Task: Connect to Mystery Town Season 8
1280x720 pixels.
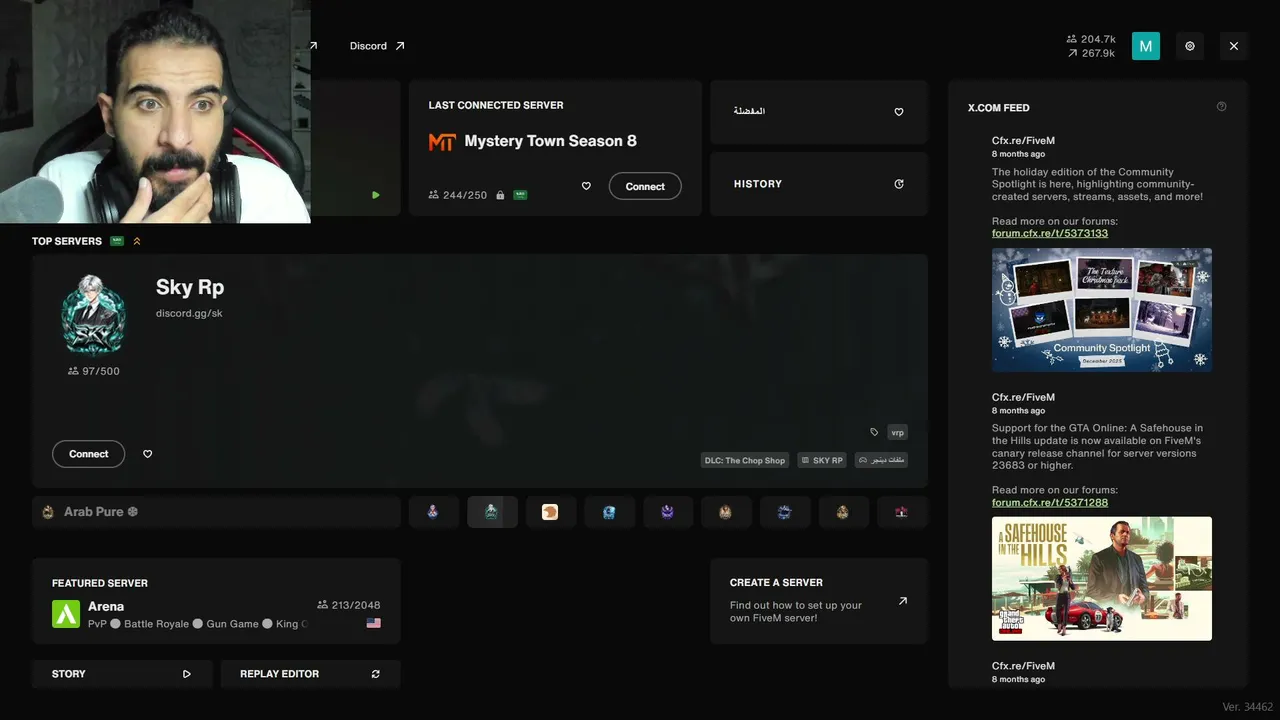Action: pyautogui.click(x=645, y=186)
